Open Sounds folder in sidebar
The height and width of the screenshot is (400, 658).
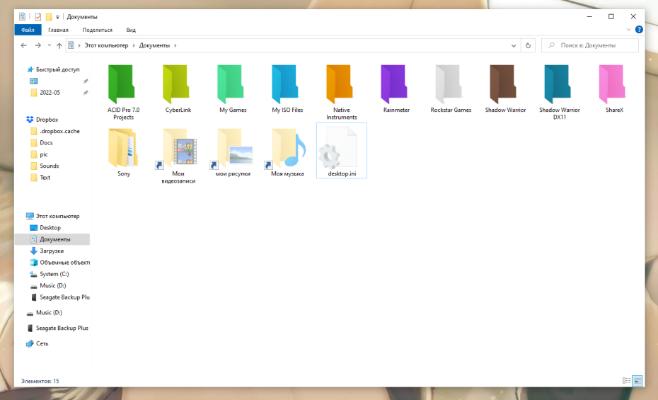[49, 166]
